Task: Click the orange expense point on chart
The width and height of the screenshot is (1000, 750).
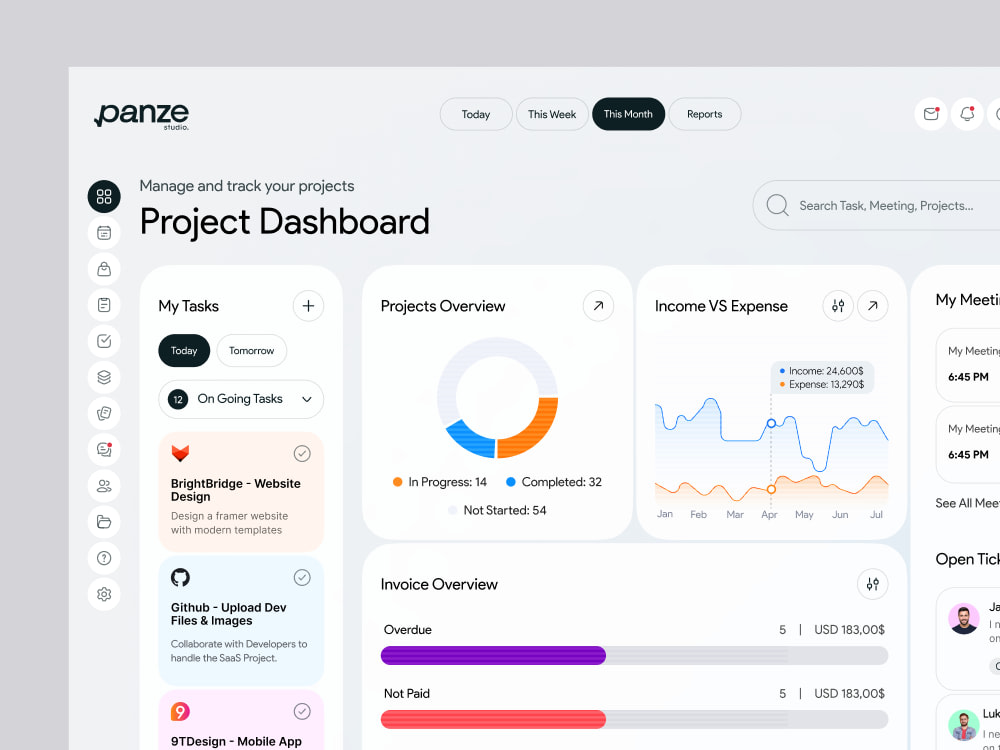Action: click(771, 489)
